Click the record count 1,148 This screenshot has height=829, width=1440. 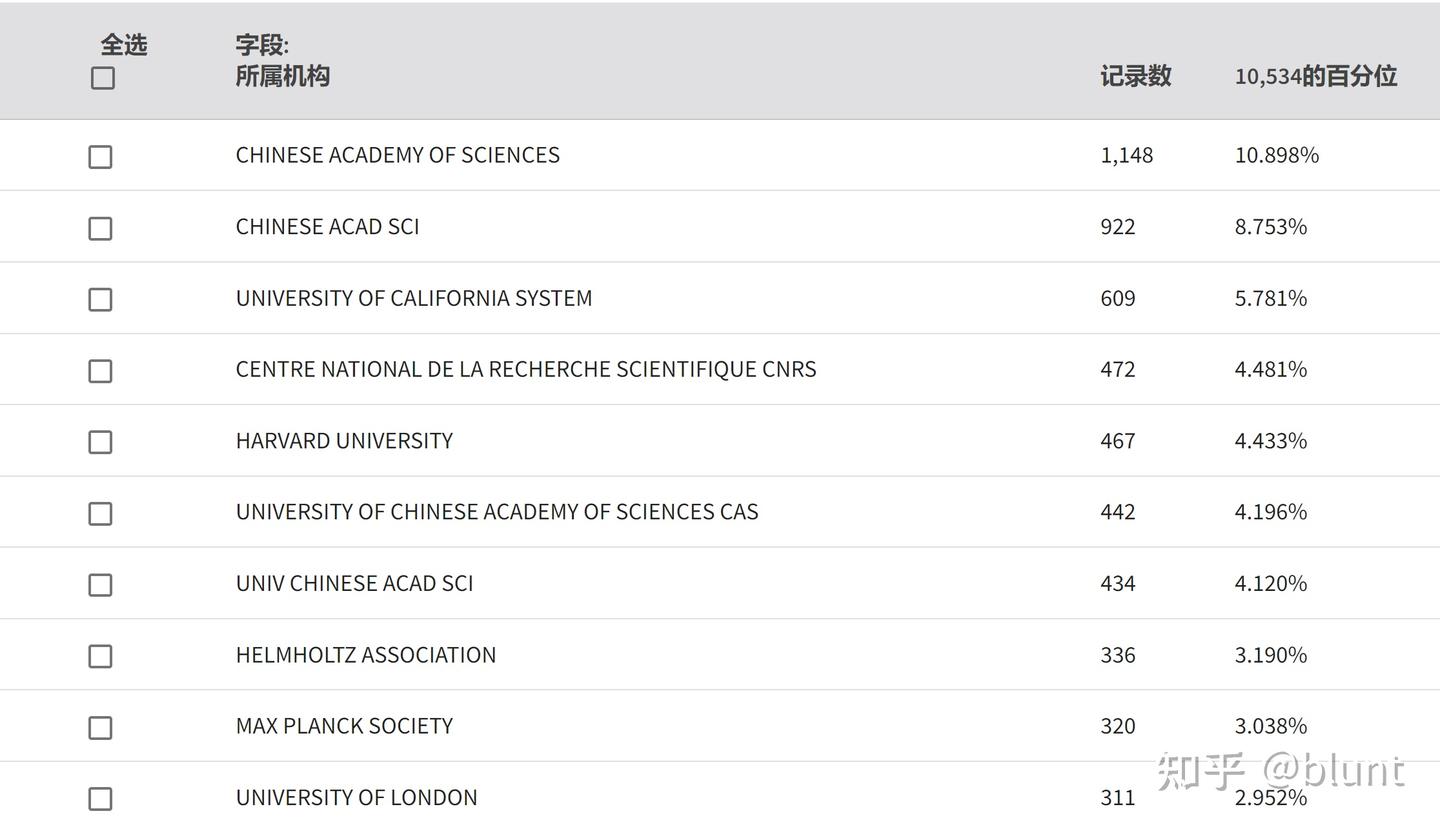pos(1127,155)
